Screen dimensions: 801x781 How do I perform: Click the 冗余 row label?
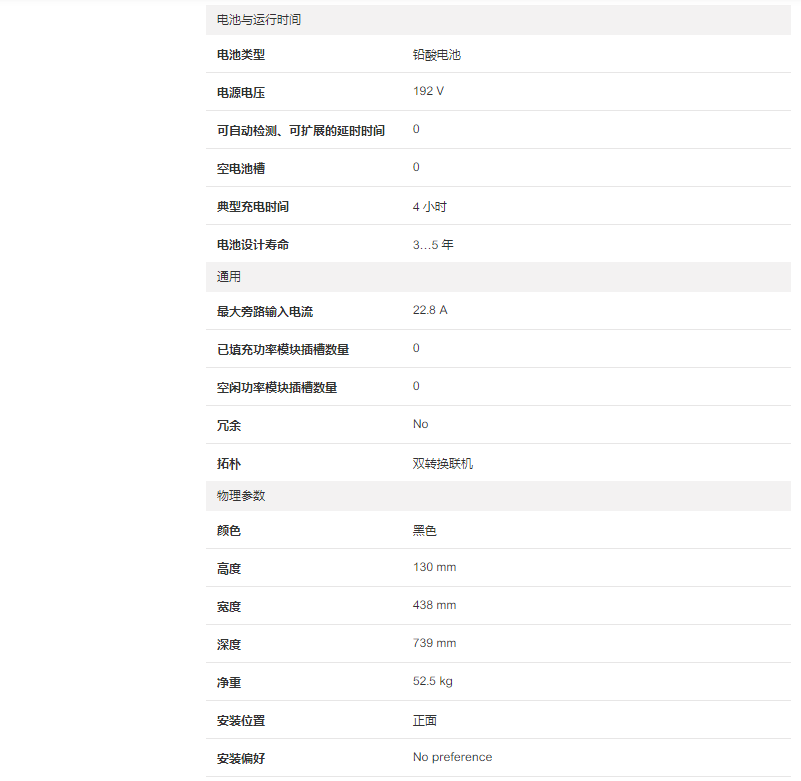pyautogui.click(x=229, y=425)
